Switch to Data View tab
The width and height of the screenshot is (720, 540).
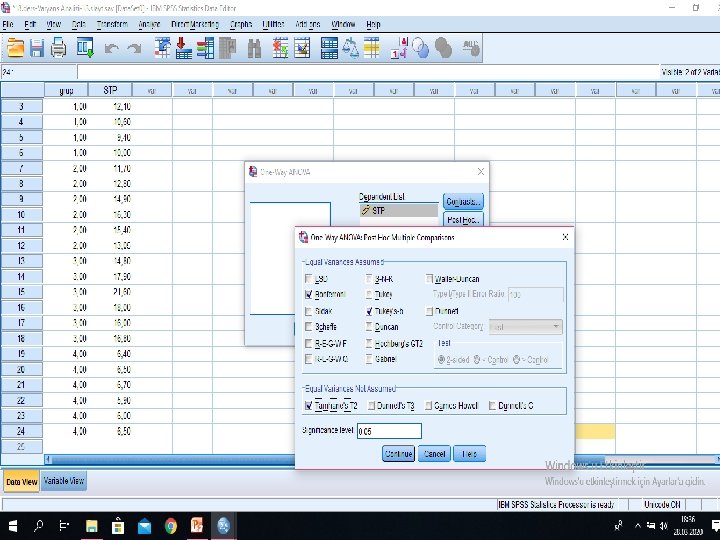tap(21, 482)
